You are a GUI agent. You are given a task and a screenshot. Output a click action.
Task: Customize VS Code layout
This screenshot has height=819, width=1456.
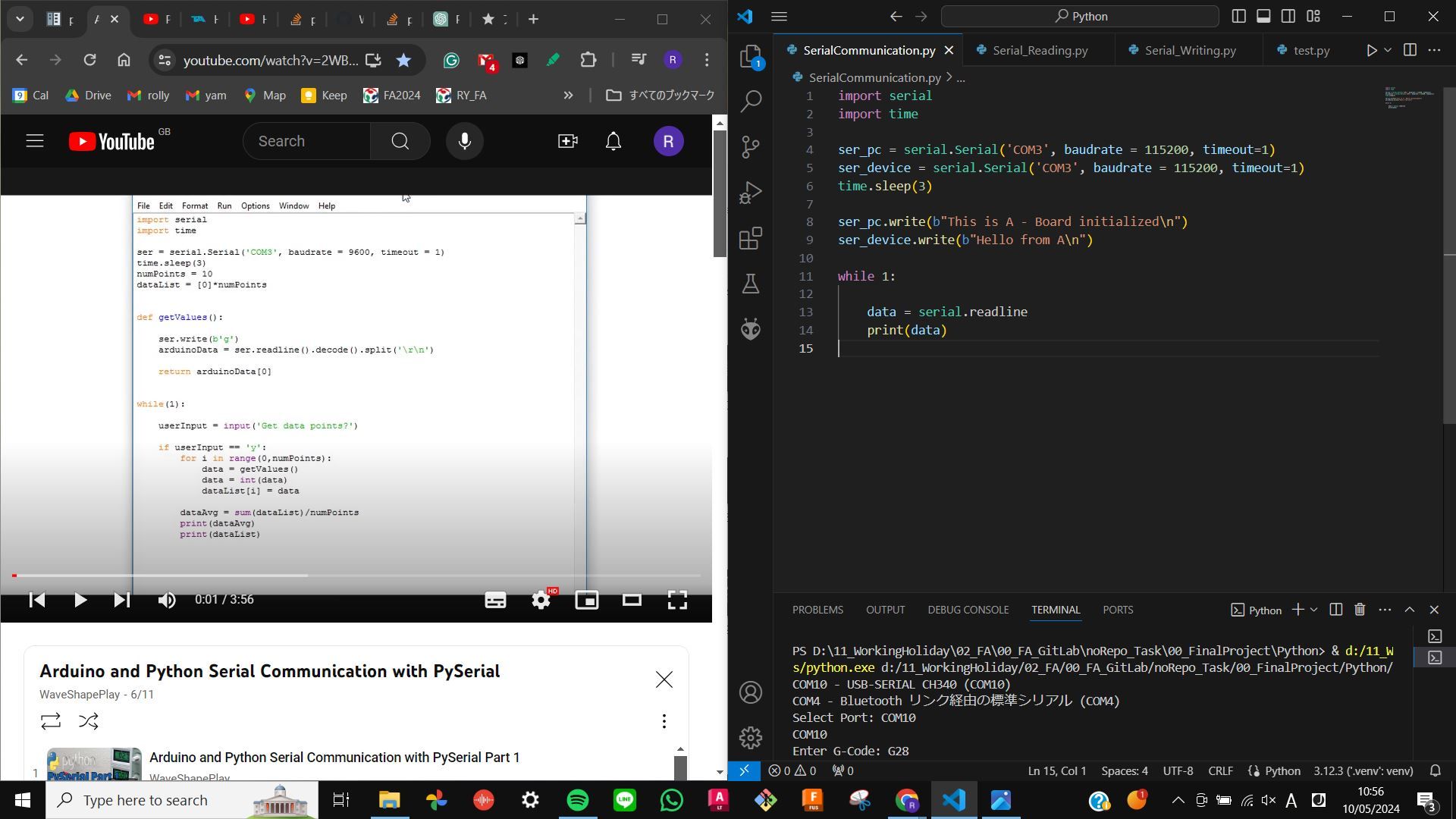[1313, 16]
